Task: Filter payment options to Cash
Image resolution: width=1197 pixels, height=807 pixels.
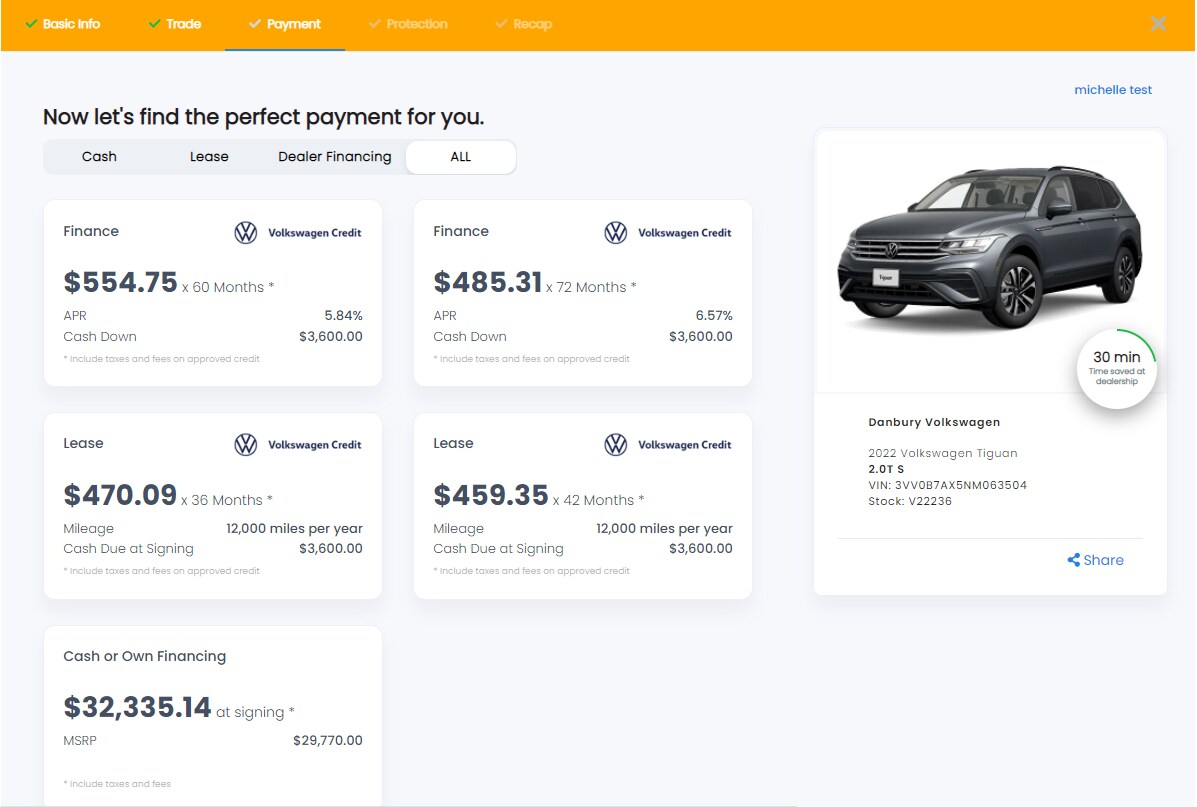Action: pyautogui.click(x=99, y=157)
